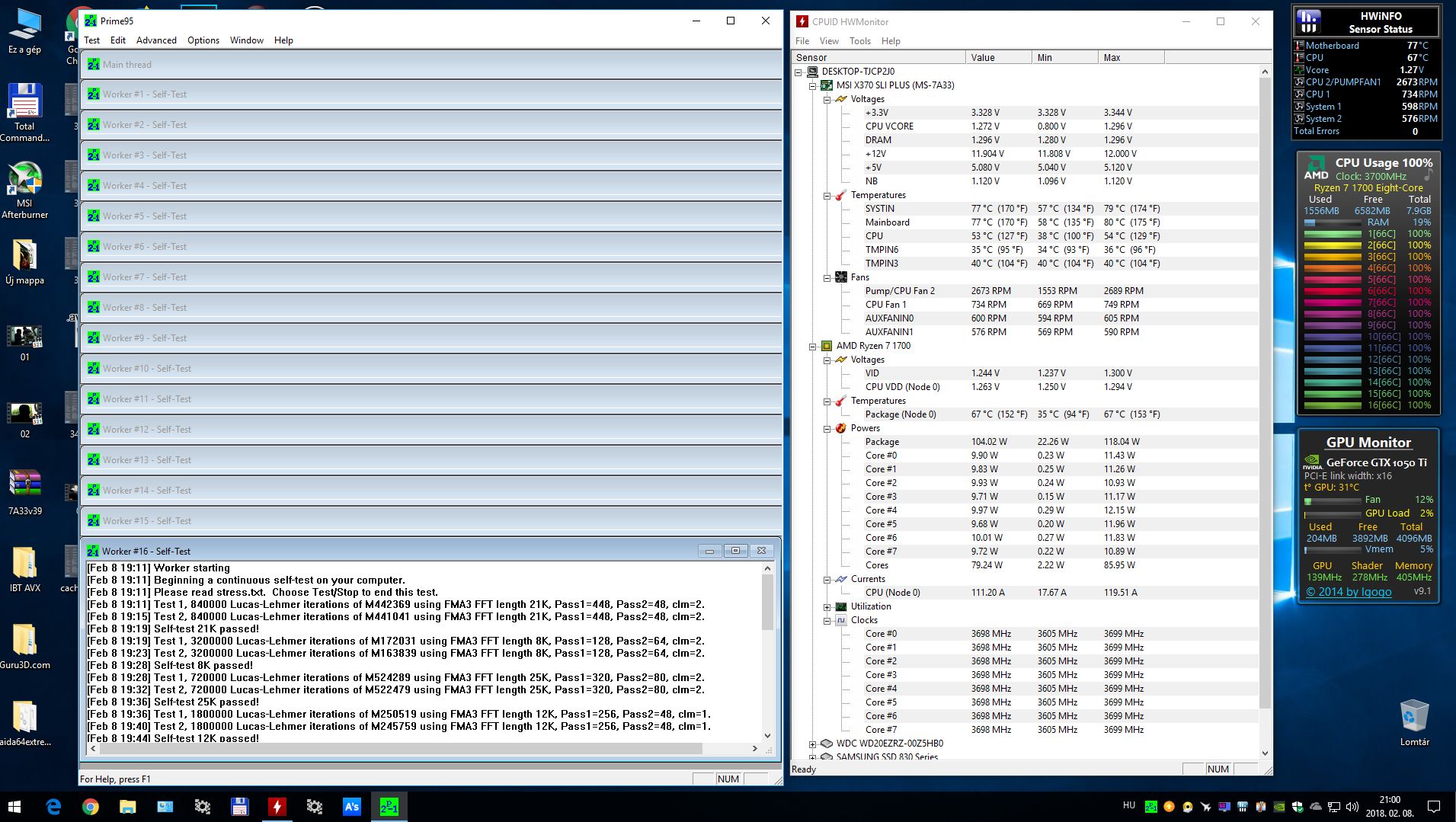Switch to Total Commander floppy taskbar icon
This screenshot has width=1456, height=822.
[240, 807]
